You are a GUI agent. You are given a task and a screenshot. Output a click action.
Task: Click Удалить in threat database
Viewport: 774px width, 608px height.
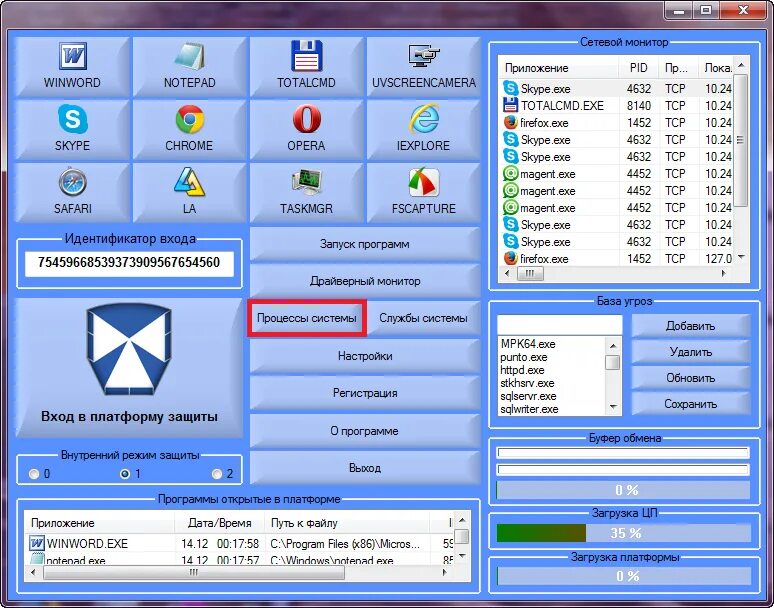click(691, 352)
